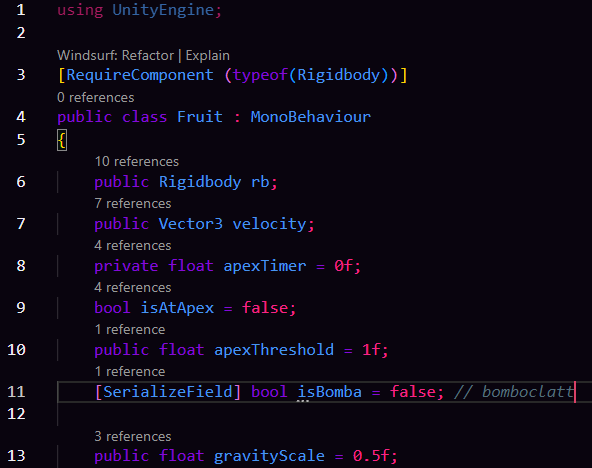Click the '// bomboclatt' comment
Image resolution: width=592 pixels, height=468 pixels.
click(x=513, y=392)
